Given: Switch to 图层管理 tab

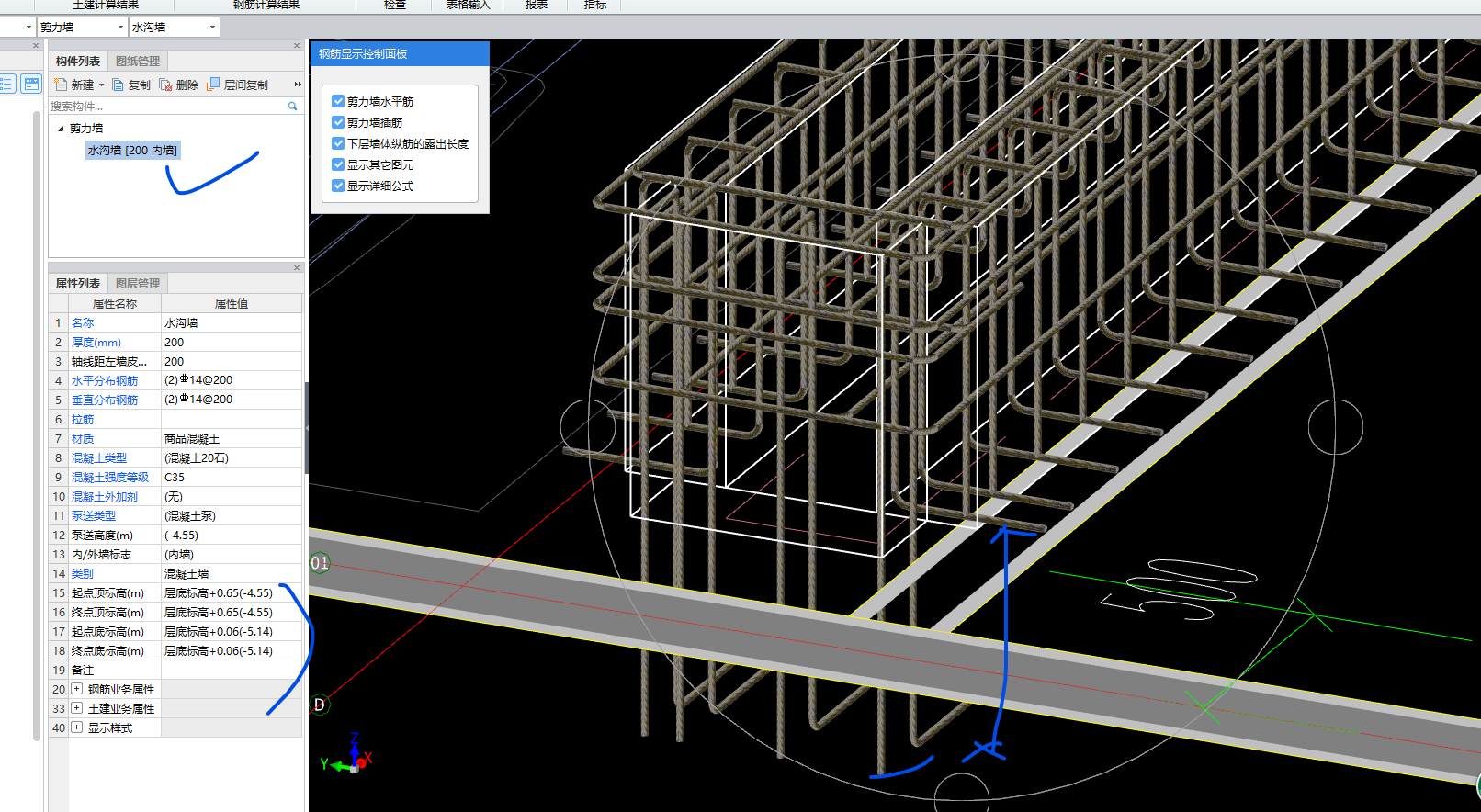Looking at the screenshot, I should (138, 284).
